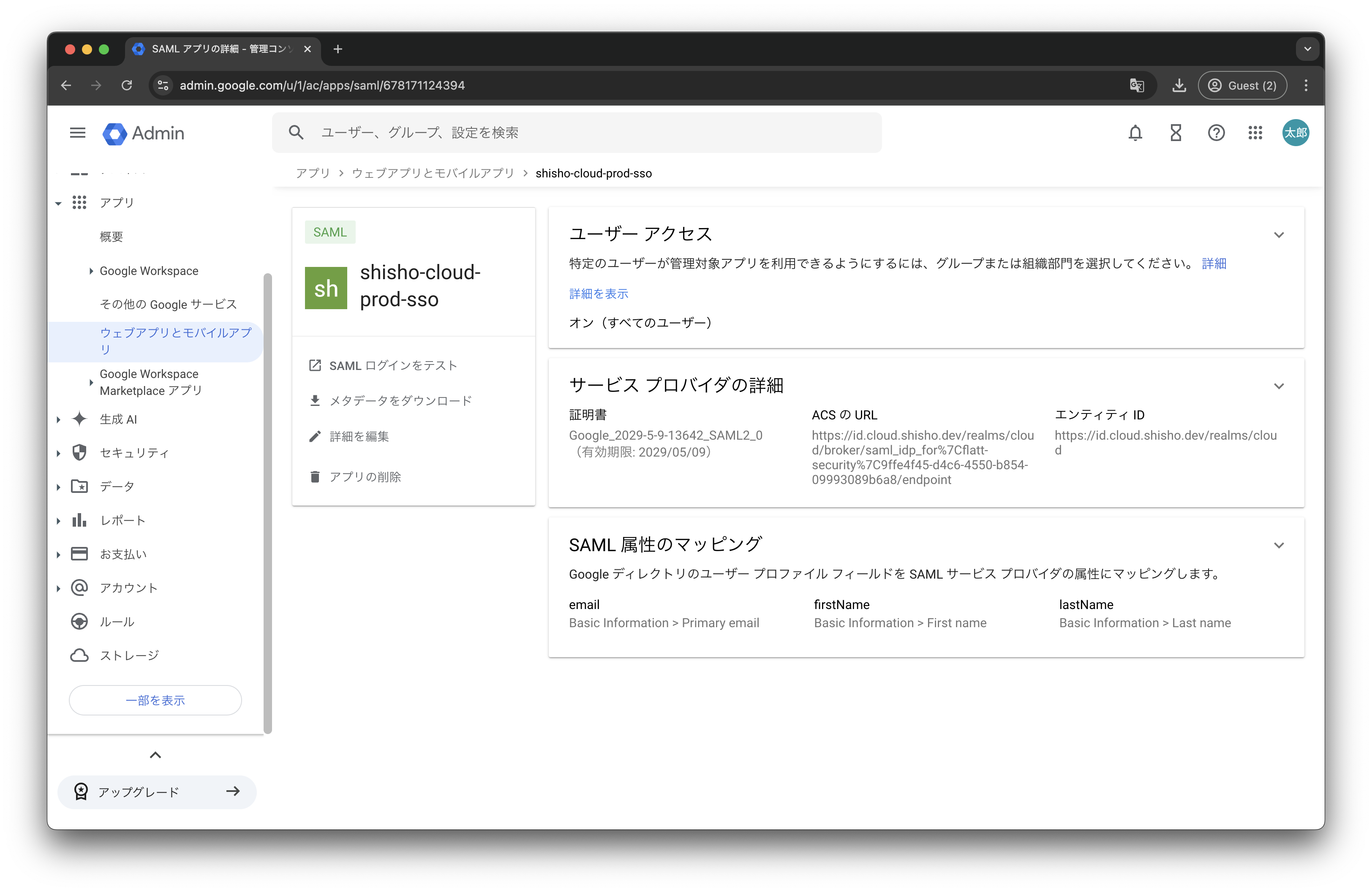Screen dimensions: 1372x892
Task: Expand the データ section arrow
Action: click(58, 487)
